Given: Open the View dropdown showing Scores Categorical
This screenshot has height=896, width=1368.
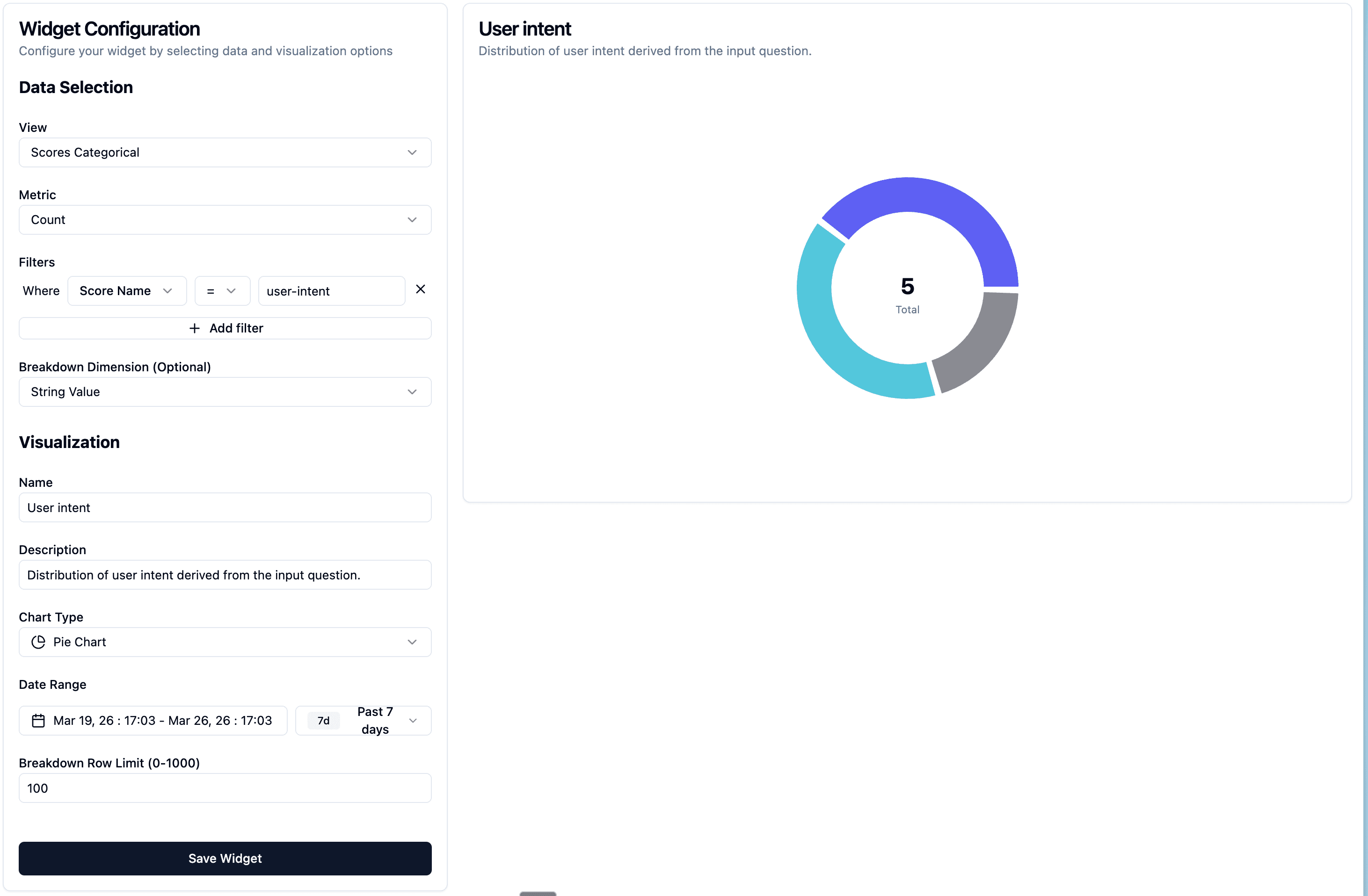Looking at the screenshot, I should coord(225,152).
